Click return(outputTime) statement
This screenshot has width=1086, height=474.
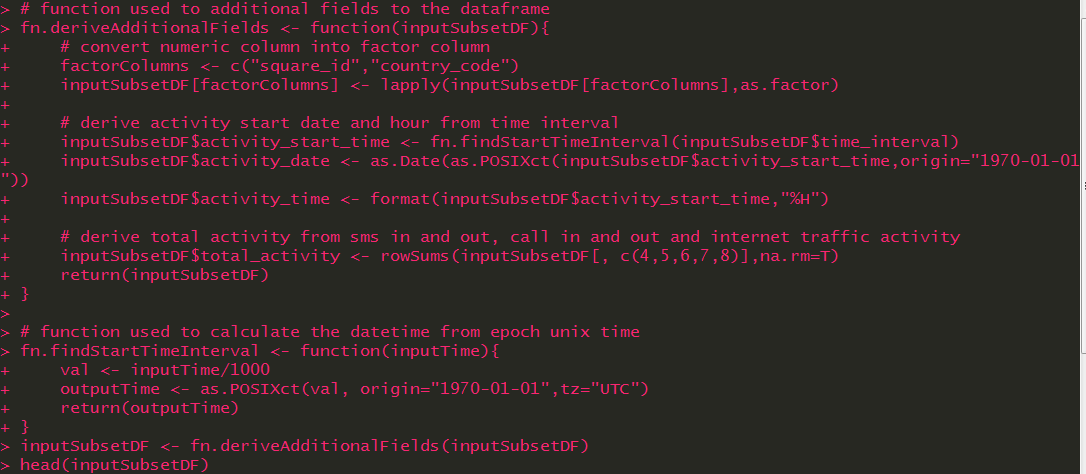tap(150, 407)
